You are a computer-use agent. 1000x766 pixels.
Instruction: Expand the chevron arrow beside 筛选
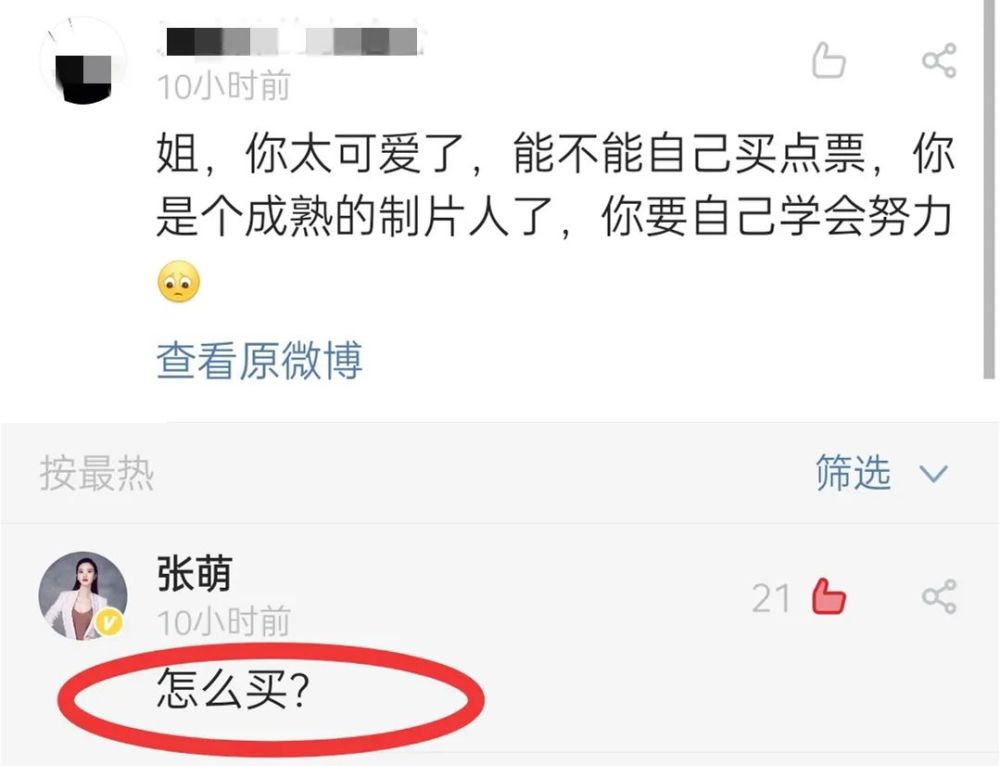coord(934,474)
